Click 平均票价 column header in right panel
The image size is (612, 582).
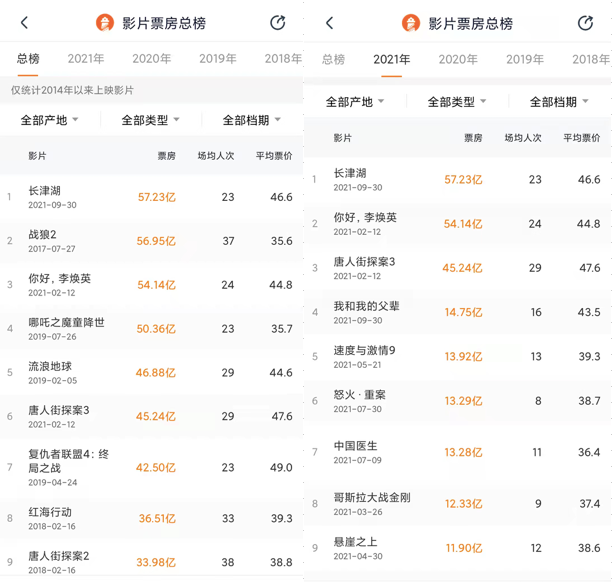click(x=582, y=138)
